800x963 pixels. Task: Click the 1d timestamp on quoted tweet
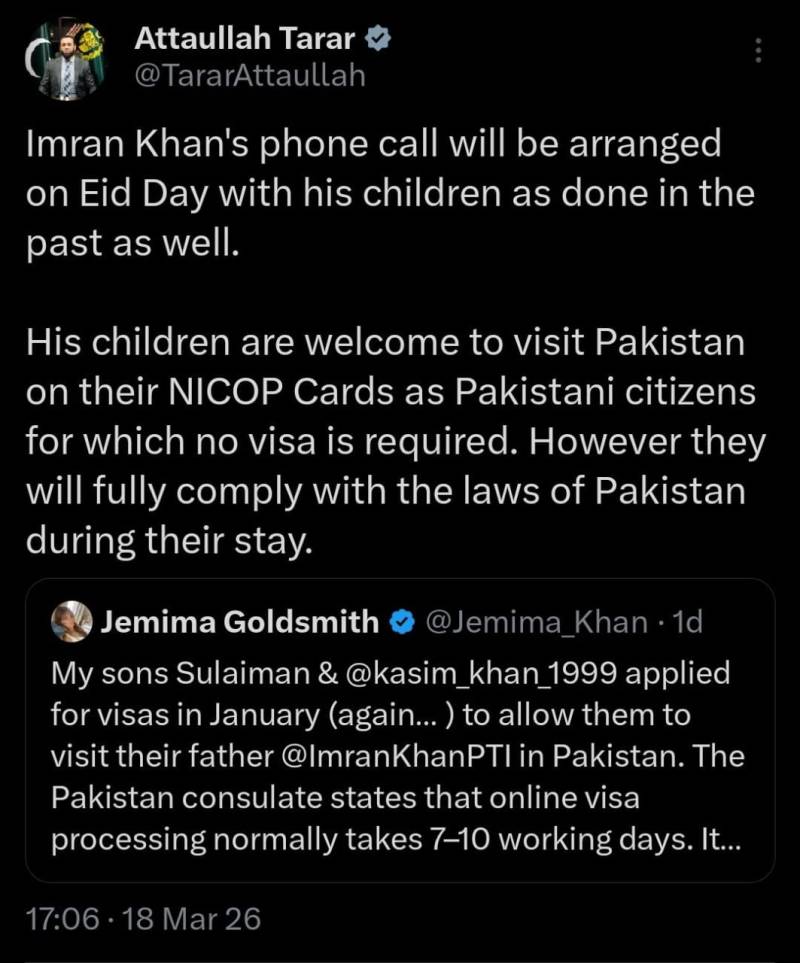click(x=688, y=622)
